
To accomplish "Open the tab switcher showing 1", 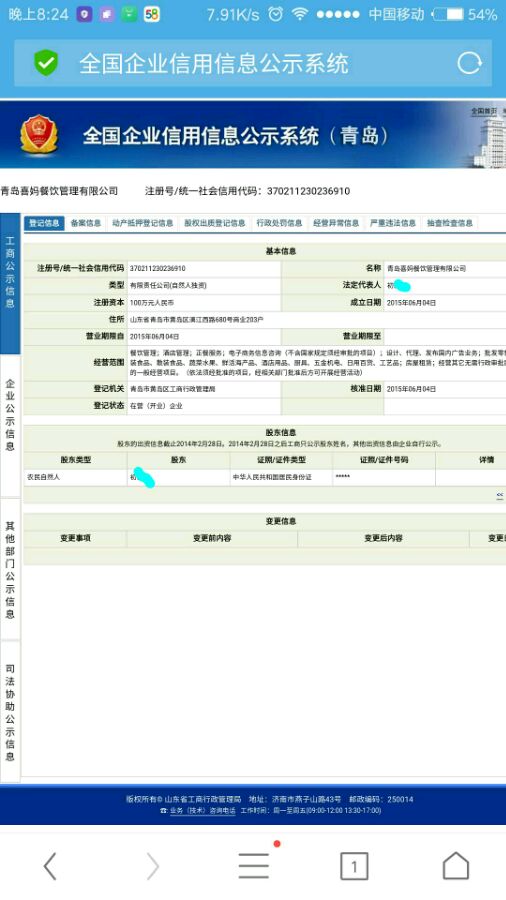I will click(x=354, y=866).
